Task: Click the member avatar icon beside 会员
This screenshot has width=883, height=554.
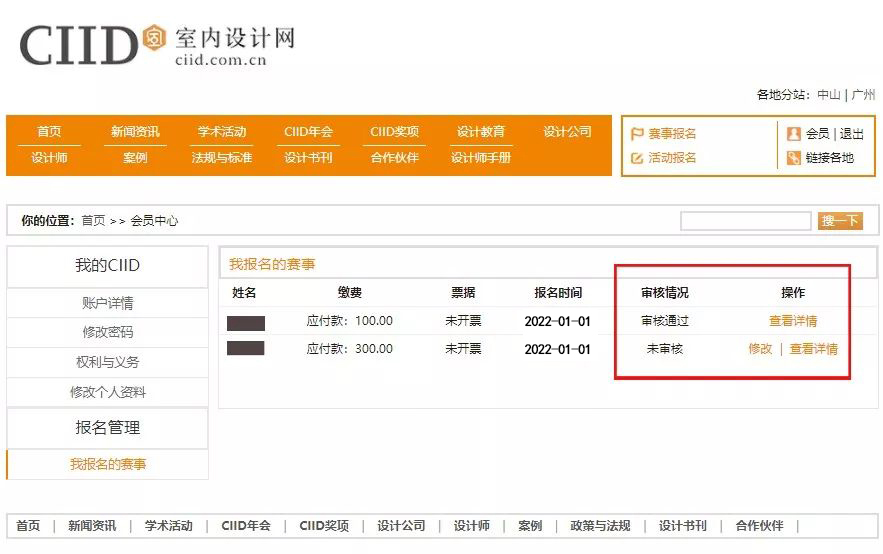Action: tap(793, 133)
